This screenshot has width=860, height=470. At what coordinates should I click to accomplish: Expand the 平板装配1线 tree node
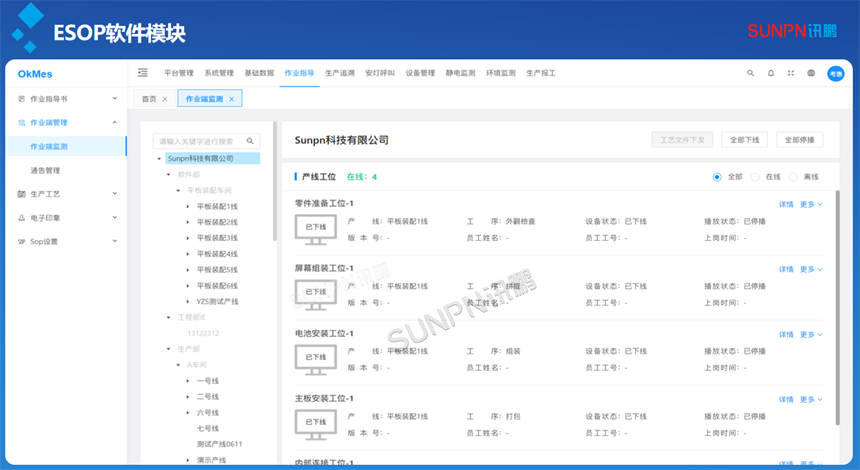pos(188,207)
